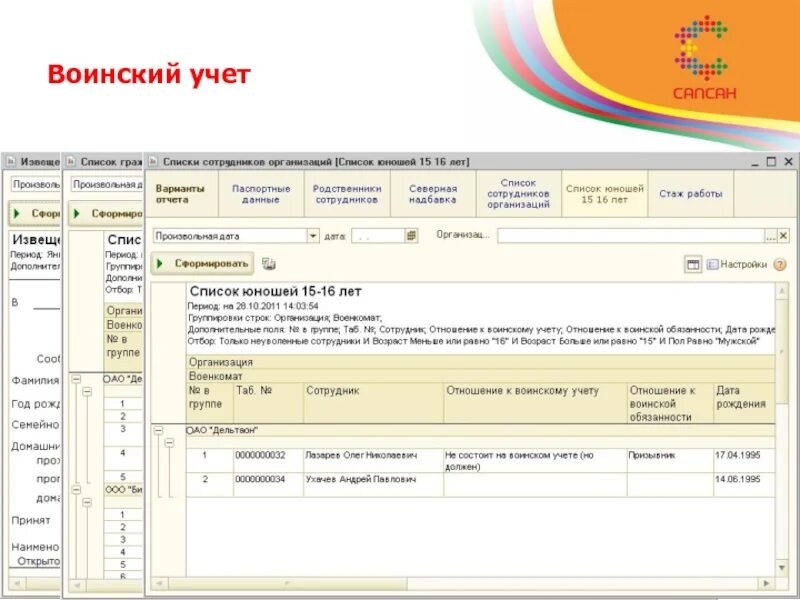
Task: Click the Список граждан window title icon
Action: tap(71, 162)
